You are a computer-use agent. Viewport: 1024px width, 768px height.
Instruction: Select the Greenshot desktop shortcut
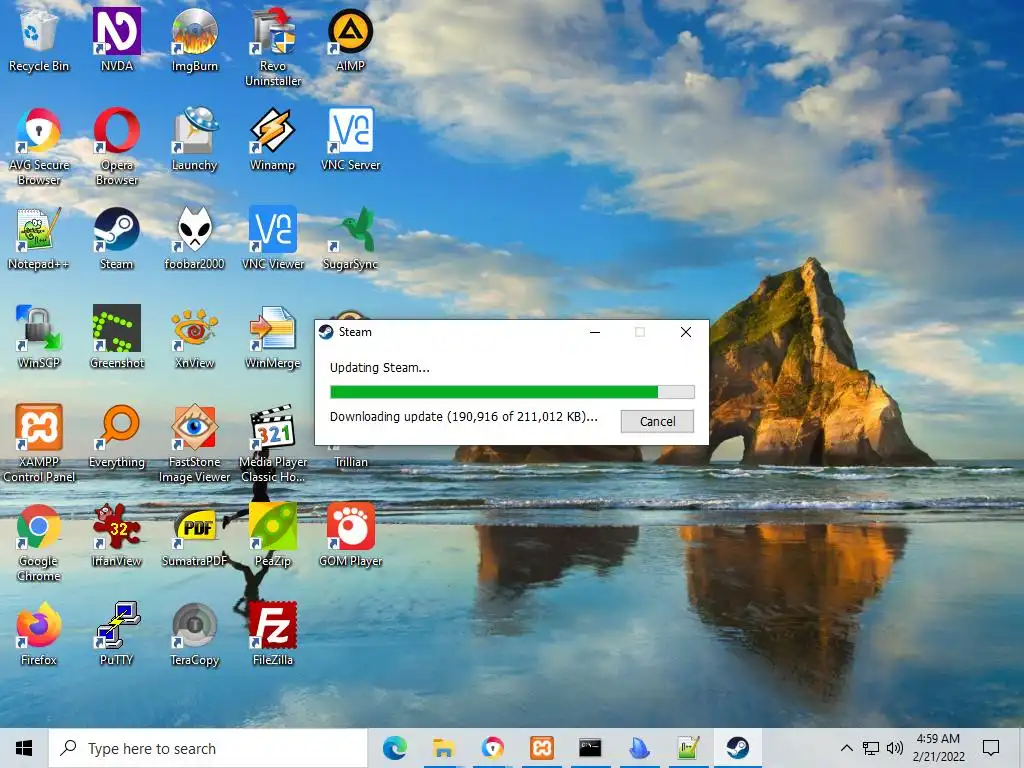(116, 337)
